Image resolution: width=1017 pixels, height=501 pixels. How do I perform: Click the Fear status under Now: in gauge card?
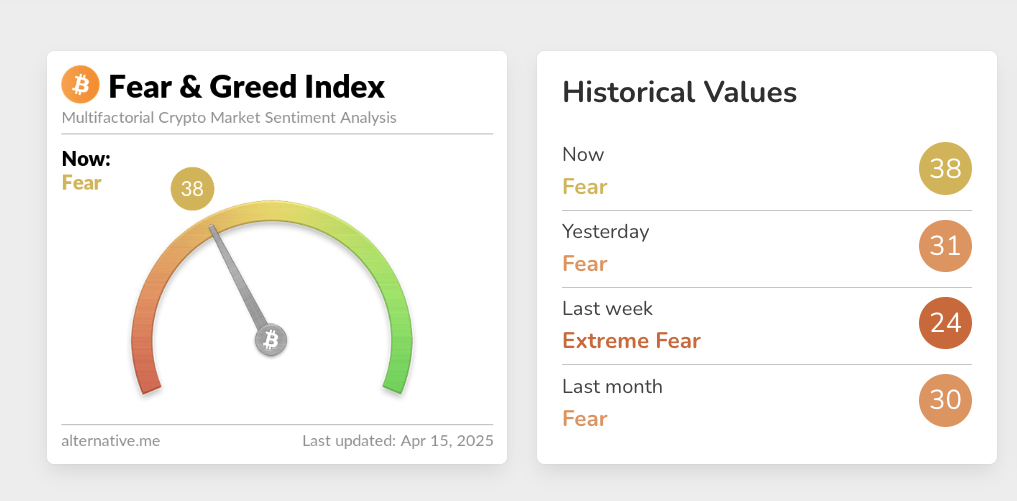pyautogui.click(x=82, y=182)
